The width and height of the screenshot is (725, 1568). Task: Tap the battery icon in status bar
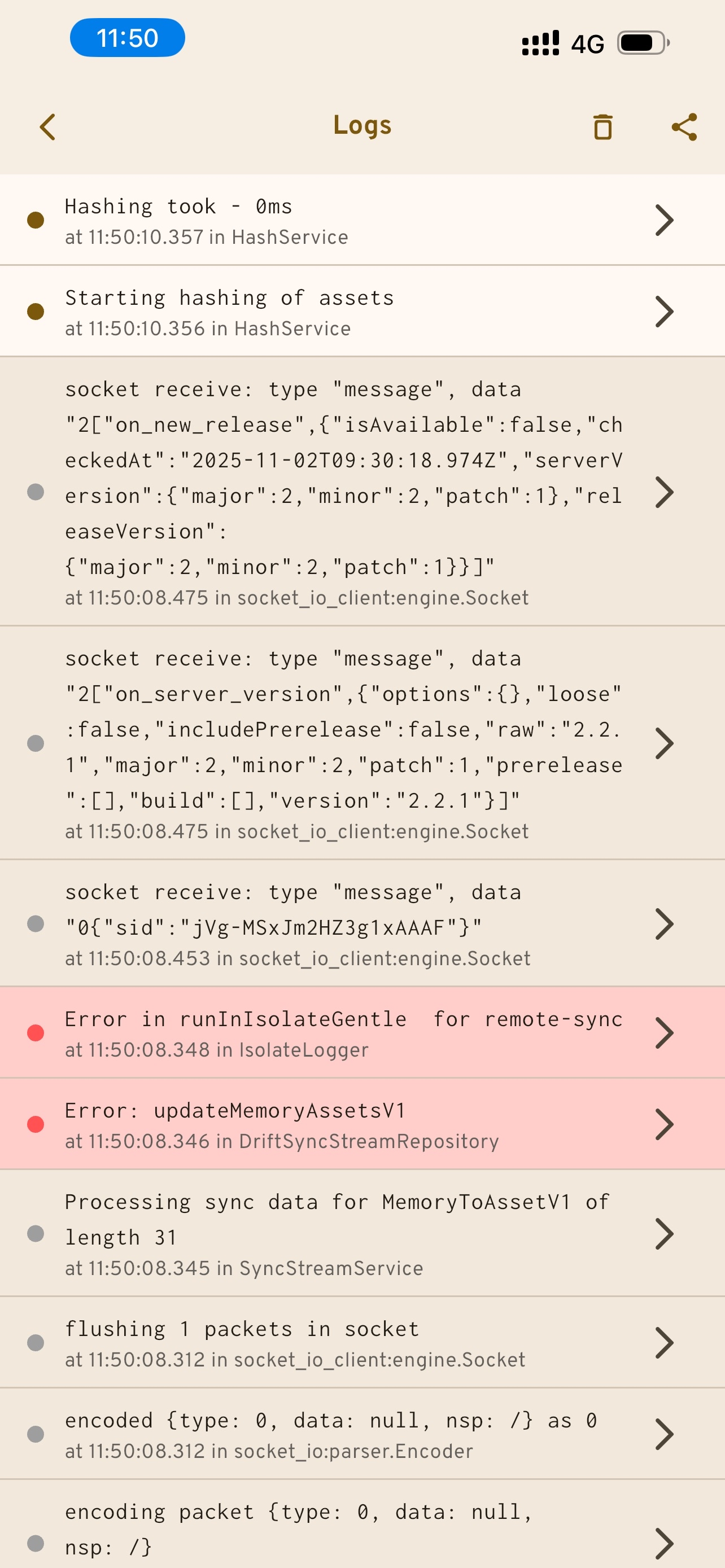click(643, 42)
